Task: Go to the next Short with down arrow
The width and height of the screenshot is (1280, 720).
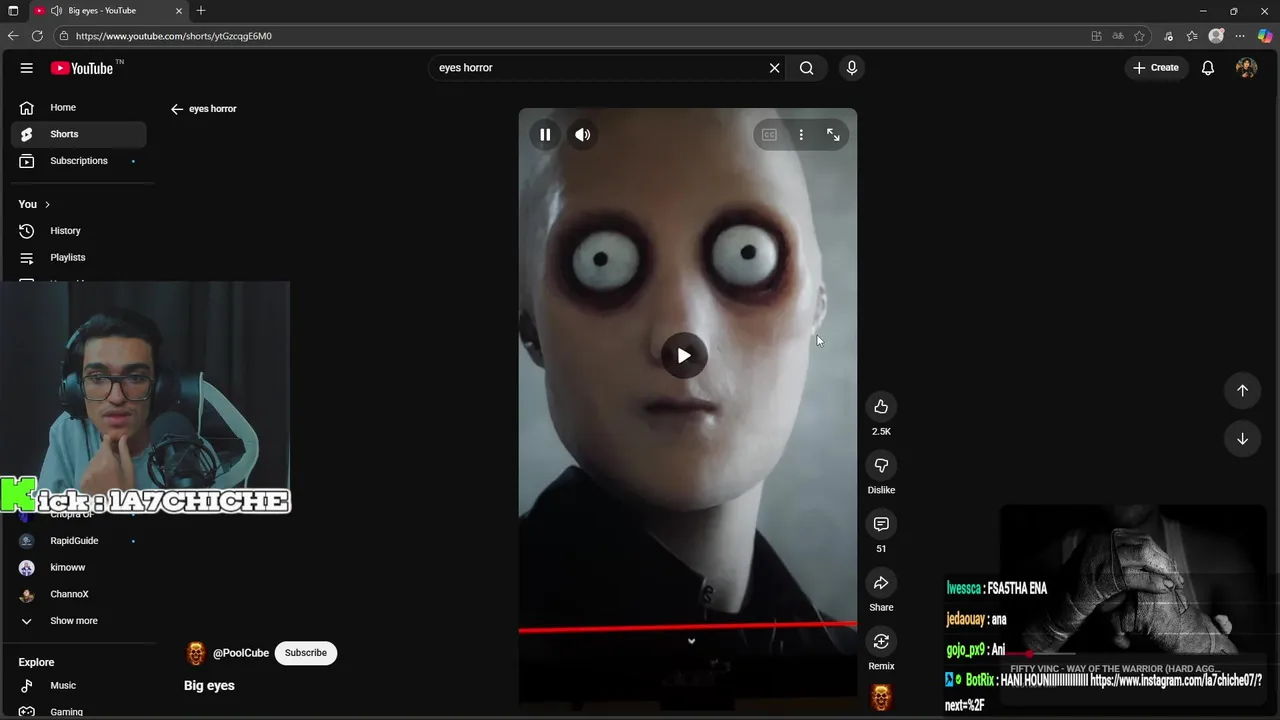Action: pyautogui.click(x=1242, y=439)
